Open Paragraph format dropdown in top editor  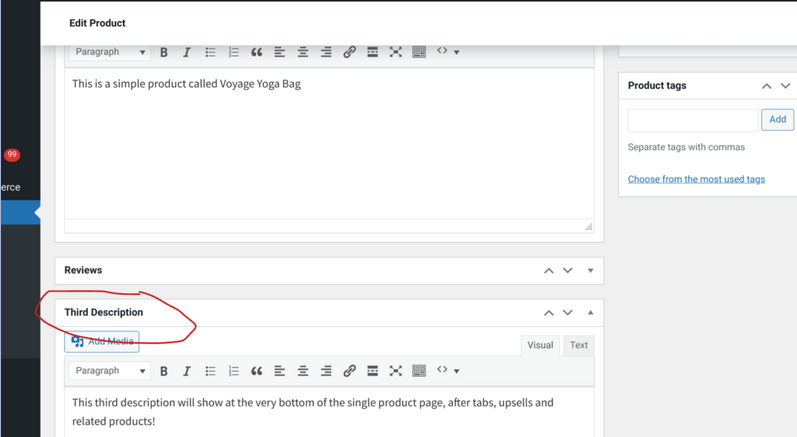pos(109,52)
